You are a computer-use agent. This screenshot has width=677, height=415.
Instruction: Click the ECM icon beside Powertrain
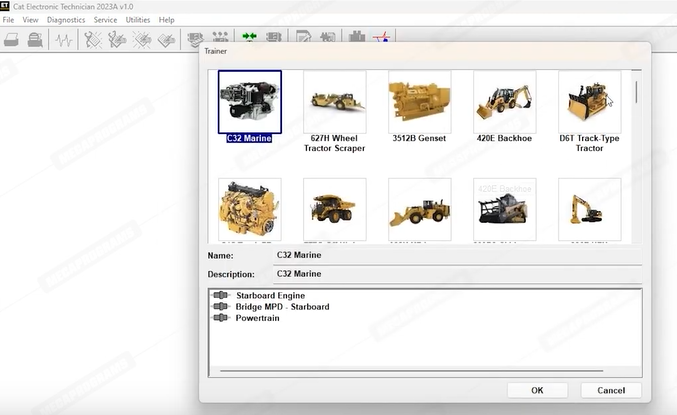point(221,318)
